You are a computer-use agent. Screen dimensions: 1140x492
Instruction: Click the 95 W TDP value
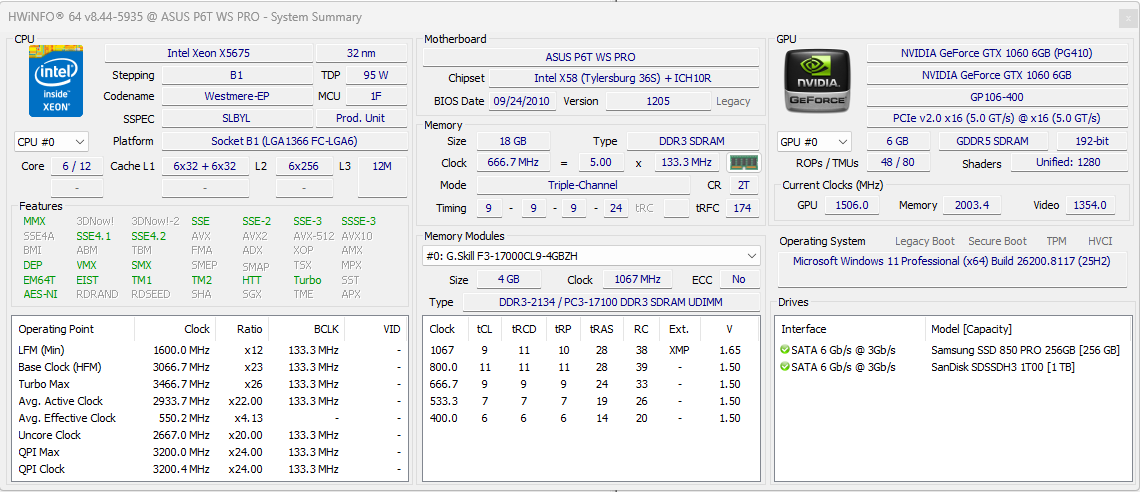[376, 75]
